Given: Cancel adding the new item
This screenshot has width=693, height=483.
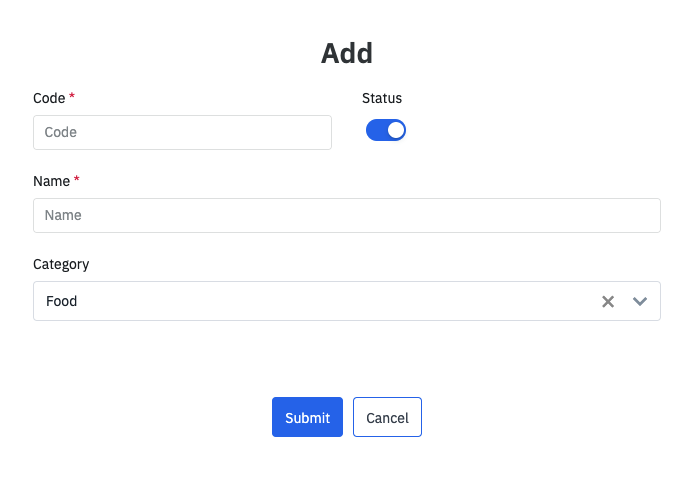Looking at the screenshot, I should pyautogui.click(x=387, y=417).
